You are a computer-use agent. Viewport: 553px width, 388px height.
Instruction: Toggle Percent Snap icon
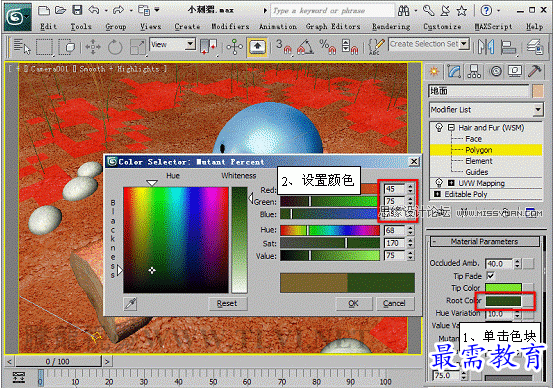coord(328,47)
